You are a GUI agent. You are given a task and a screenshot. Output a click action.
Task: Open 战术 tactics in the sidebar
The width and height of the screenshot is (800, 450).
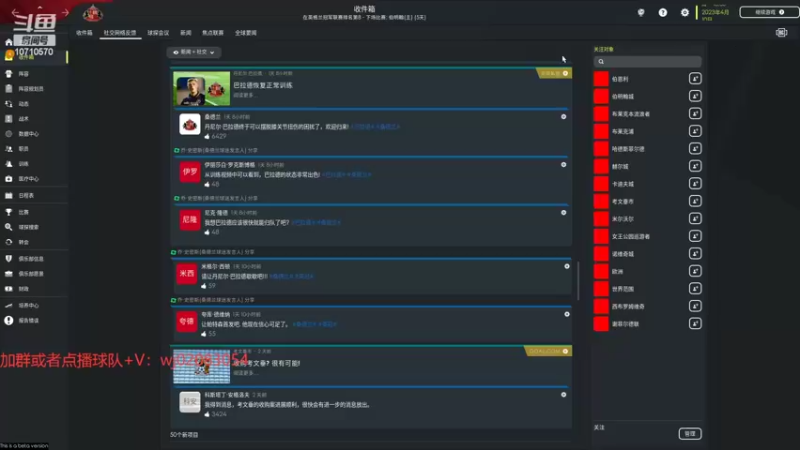[x=23, y=119]
